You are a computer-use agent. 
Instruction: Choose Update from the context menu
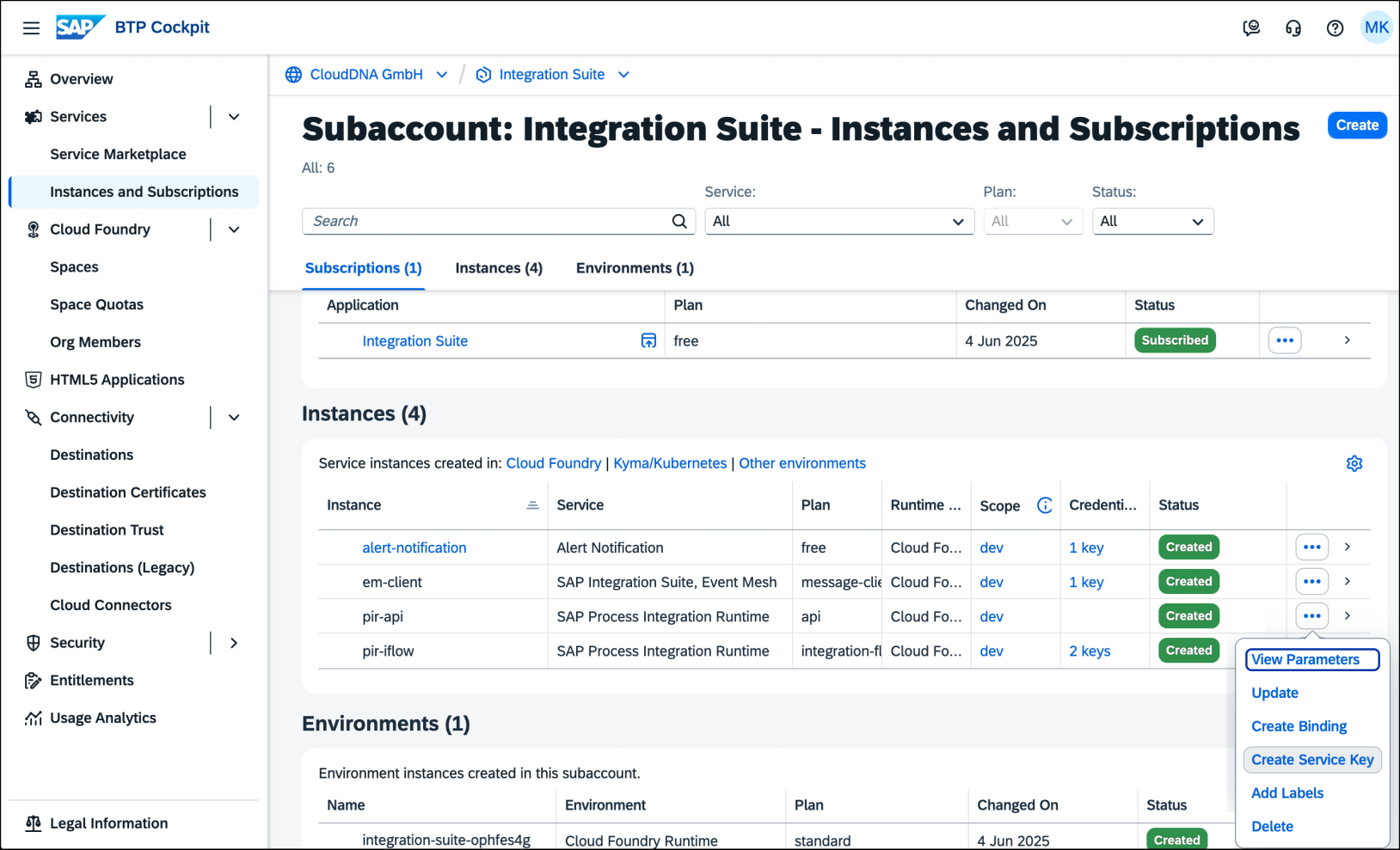1274,693
